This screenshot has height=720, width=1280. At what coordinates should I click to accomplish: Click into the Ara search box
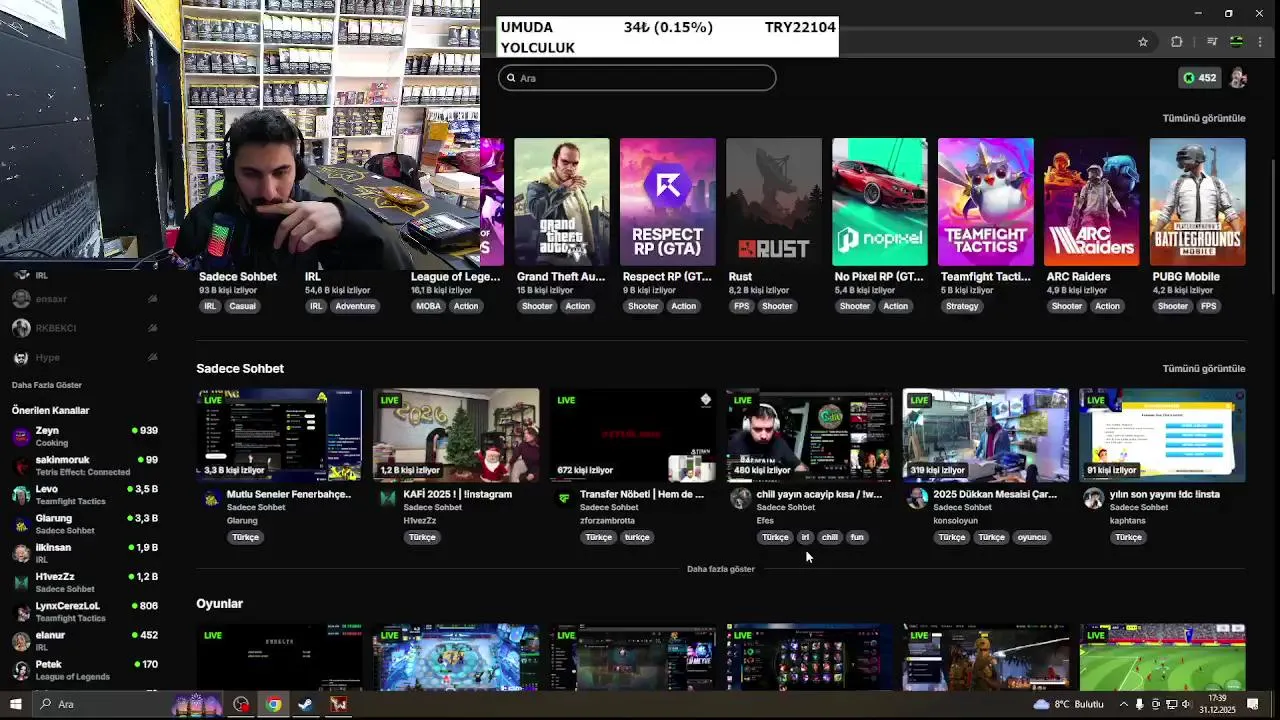[x=637, y=78]
